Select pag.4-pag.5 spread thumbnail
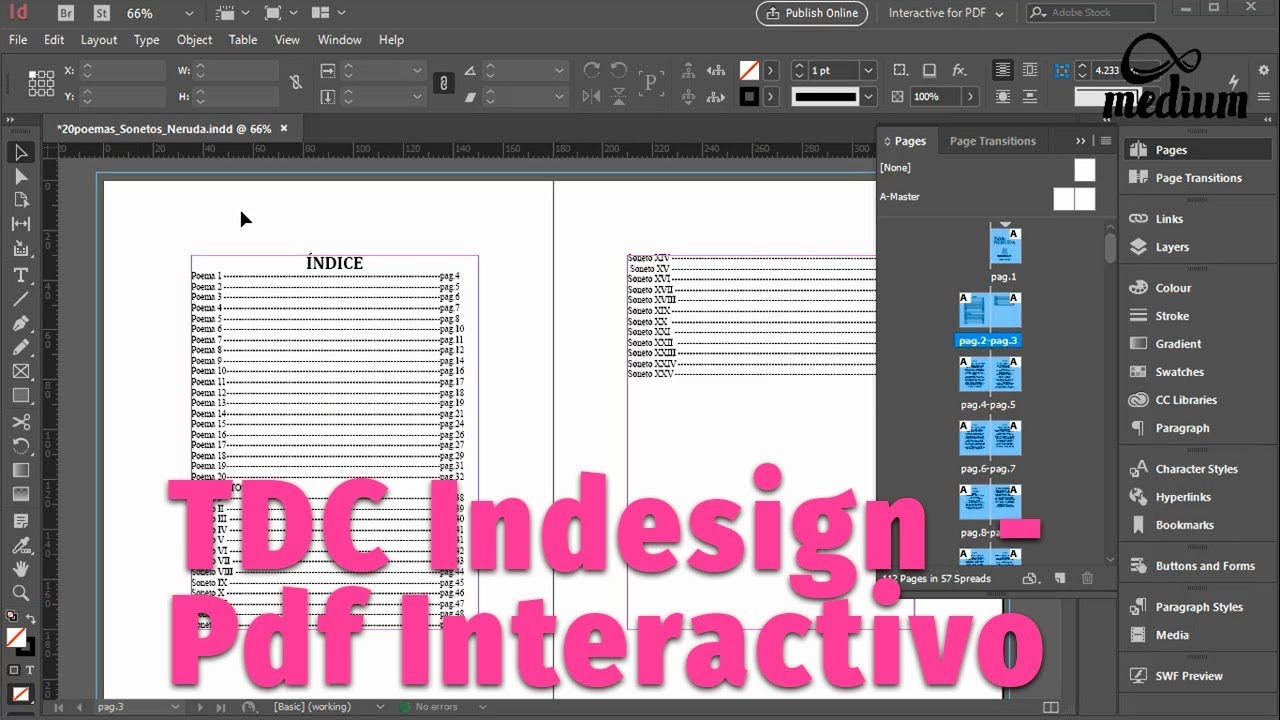Image resolution: width=1280 pixels, height=720 pixels. pyautogui.click(x=990, y=375)
